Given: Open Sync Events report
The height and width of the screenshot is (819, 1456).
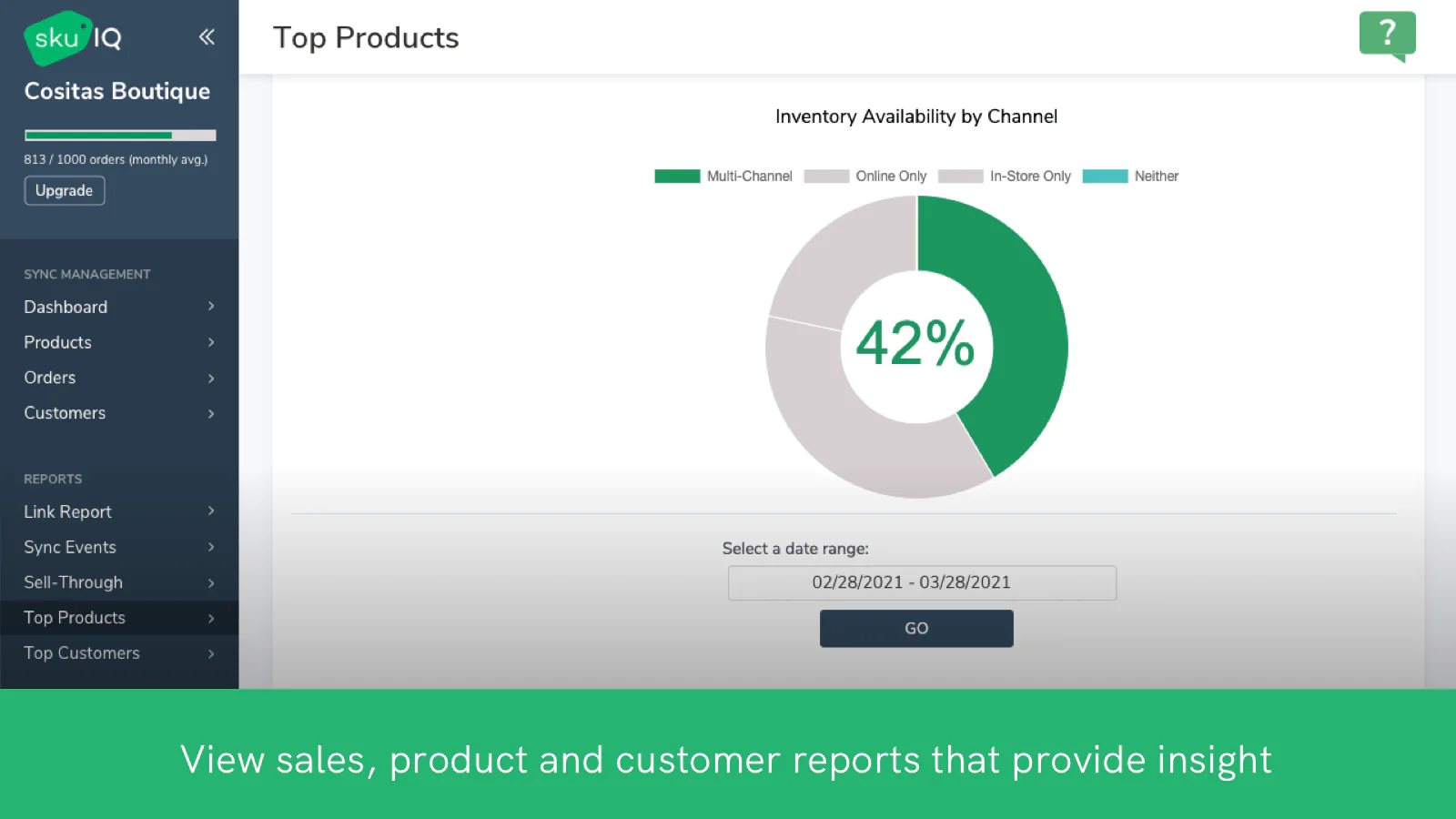Looking at the screenshot, I should (x=70, y=547).
